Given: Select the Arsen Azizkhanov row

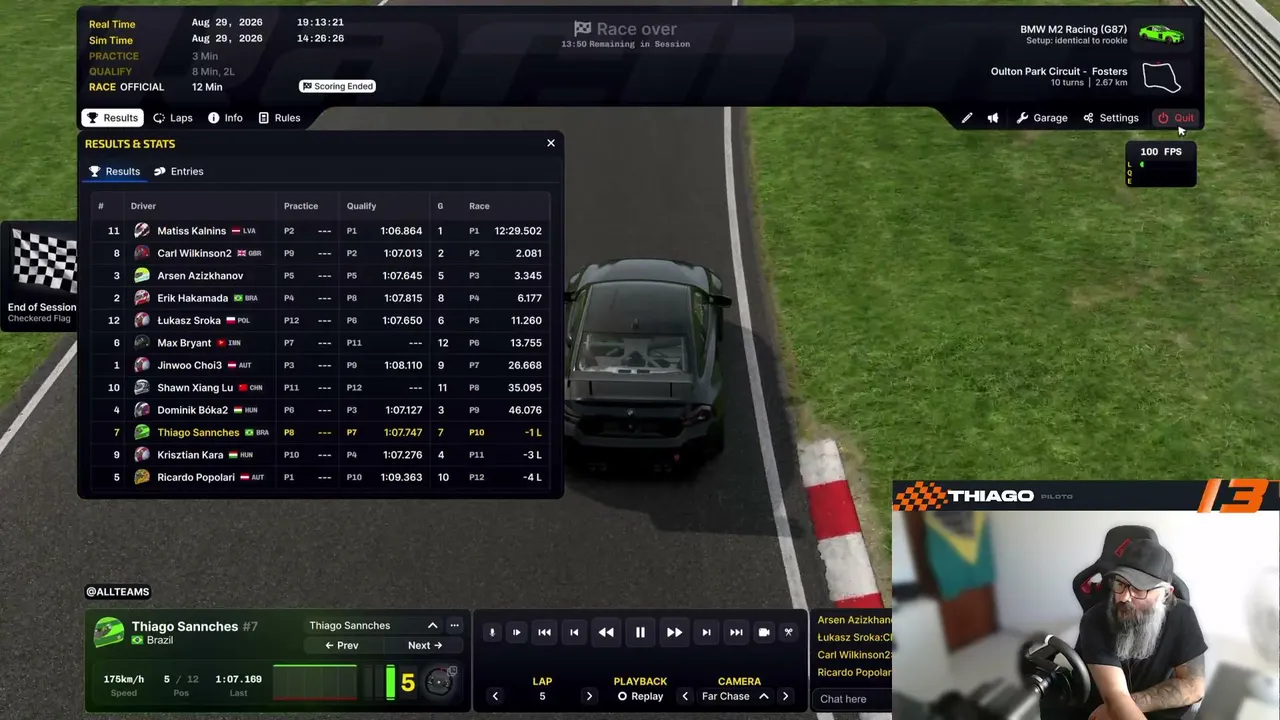Looking at the screenshot, I should click(x=320, y=276).
